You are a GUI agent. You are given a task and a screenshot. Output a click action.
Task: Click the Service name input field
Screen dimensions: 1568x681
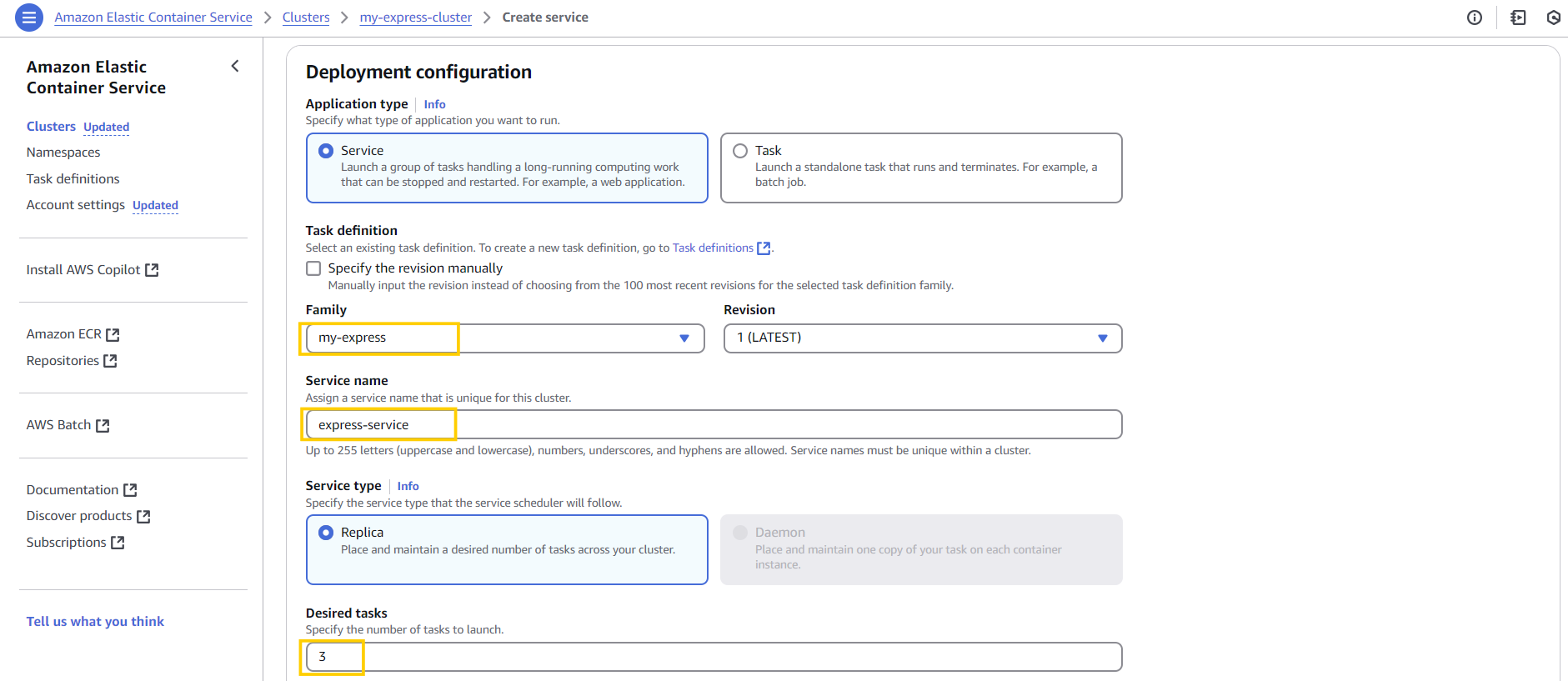click(714, 425)
